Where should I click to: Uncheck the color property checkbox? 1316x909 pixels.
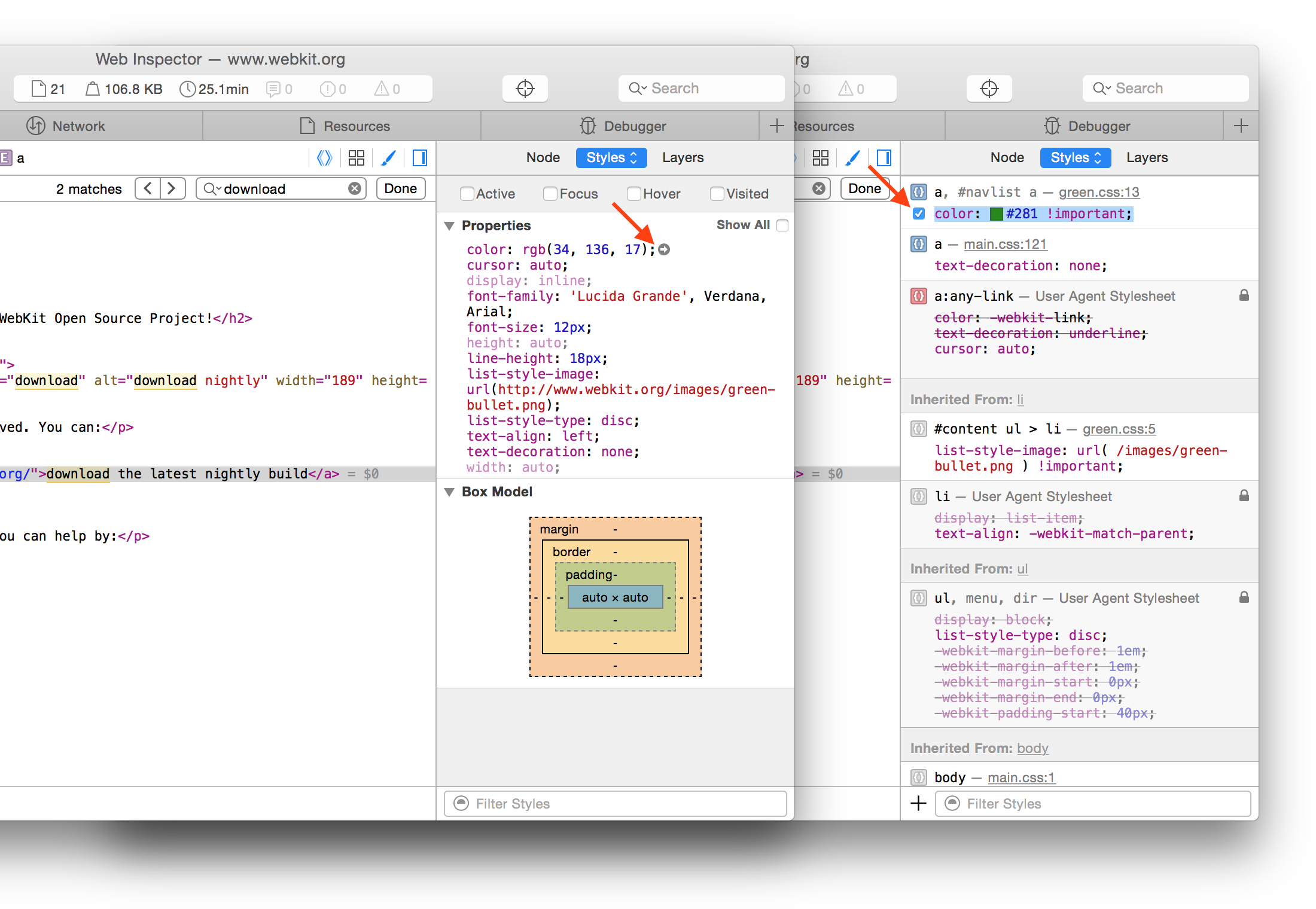pyautogui.click(x=919, y=213)
